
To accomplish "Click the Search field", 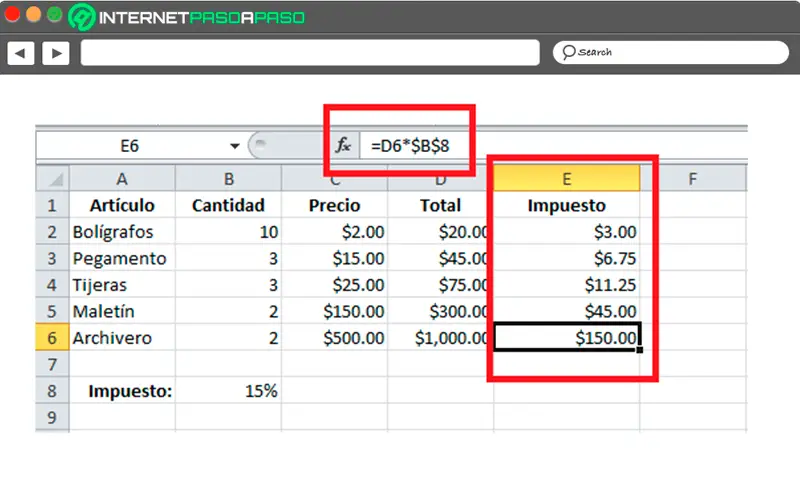I will [x=670, y=52].
